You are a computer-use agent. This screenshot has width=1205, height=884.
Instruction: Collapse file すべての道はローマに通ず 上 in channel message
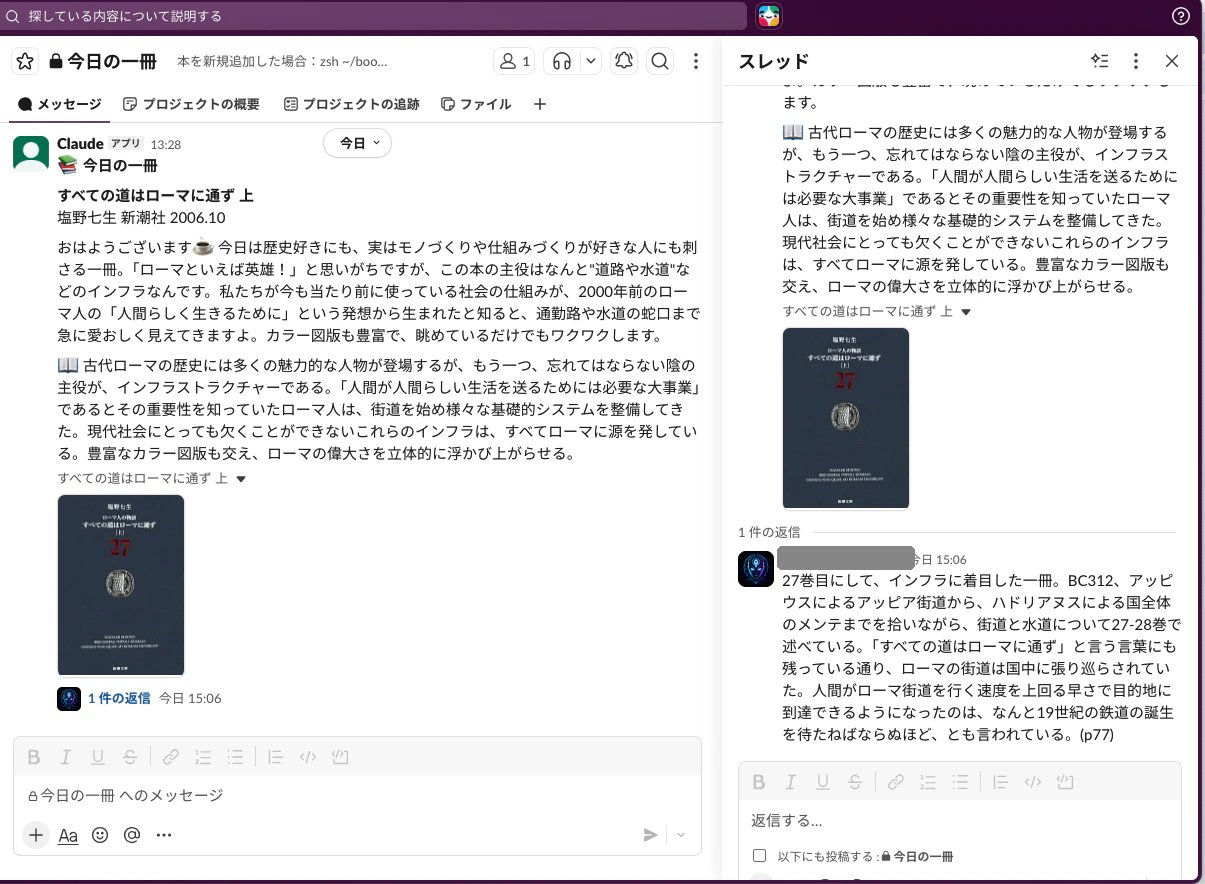(x=241, y=479)
